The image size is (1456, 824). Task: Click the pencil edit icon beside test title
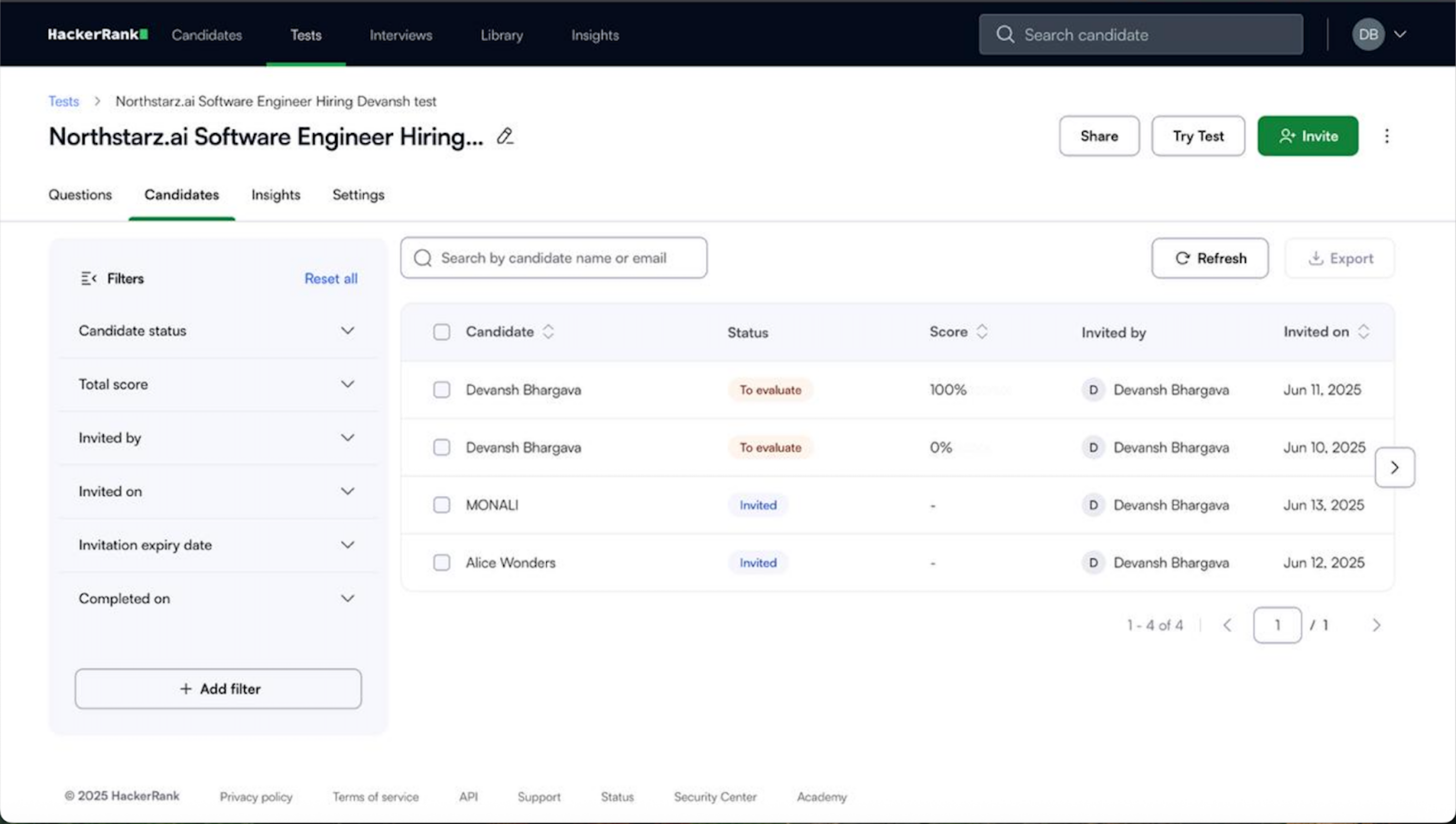[505, 137]
